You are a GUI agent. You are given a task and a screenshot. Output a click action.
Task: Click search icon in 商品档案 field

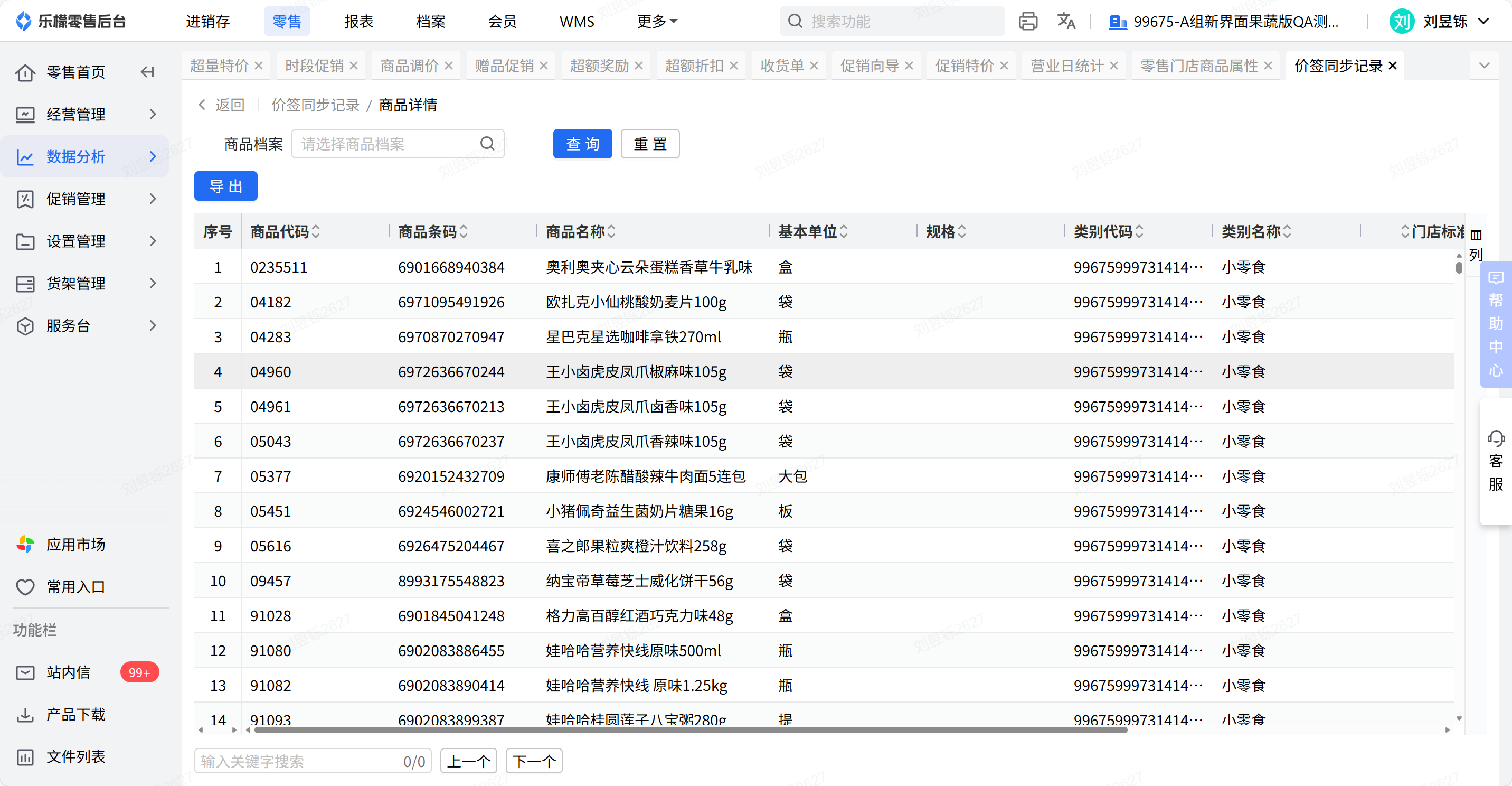487,144
